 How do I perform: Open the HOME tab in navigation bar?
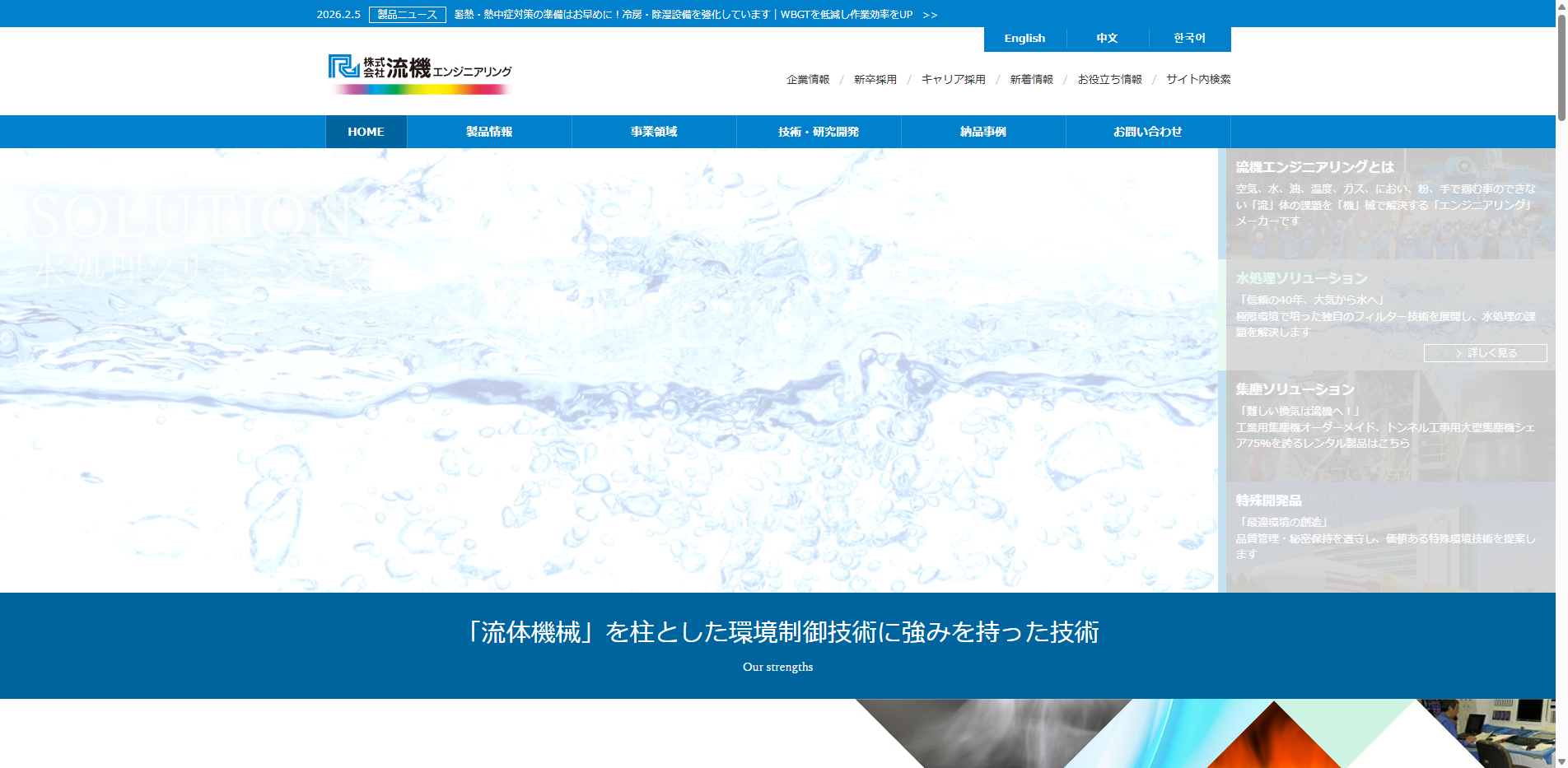(366, 132)
